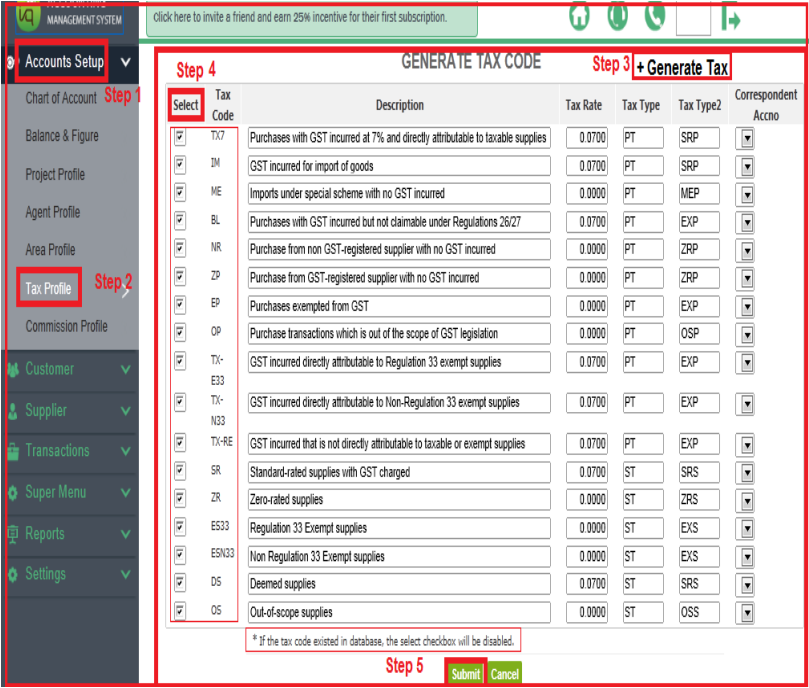Image resolution: width=809 pixels, height=688 pixels.
Task: Click the Customer people icon in sidebar
Action: 13,370
